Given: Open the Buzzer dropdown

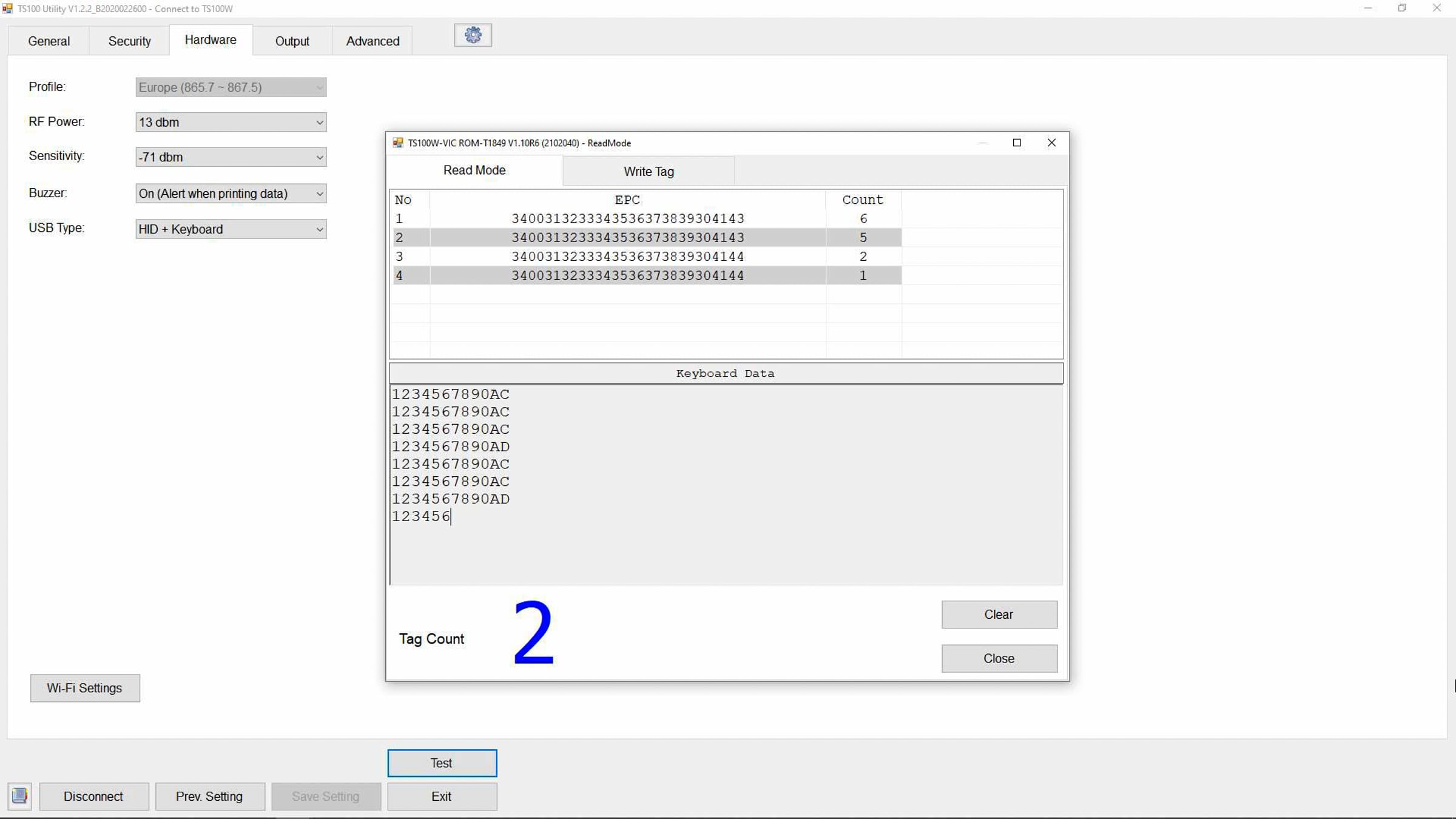Looking at the screenshot, I should click(231, 194).
